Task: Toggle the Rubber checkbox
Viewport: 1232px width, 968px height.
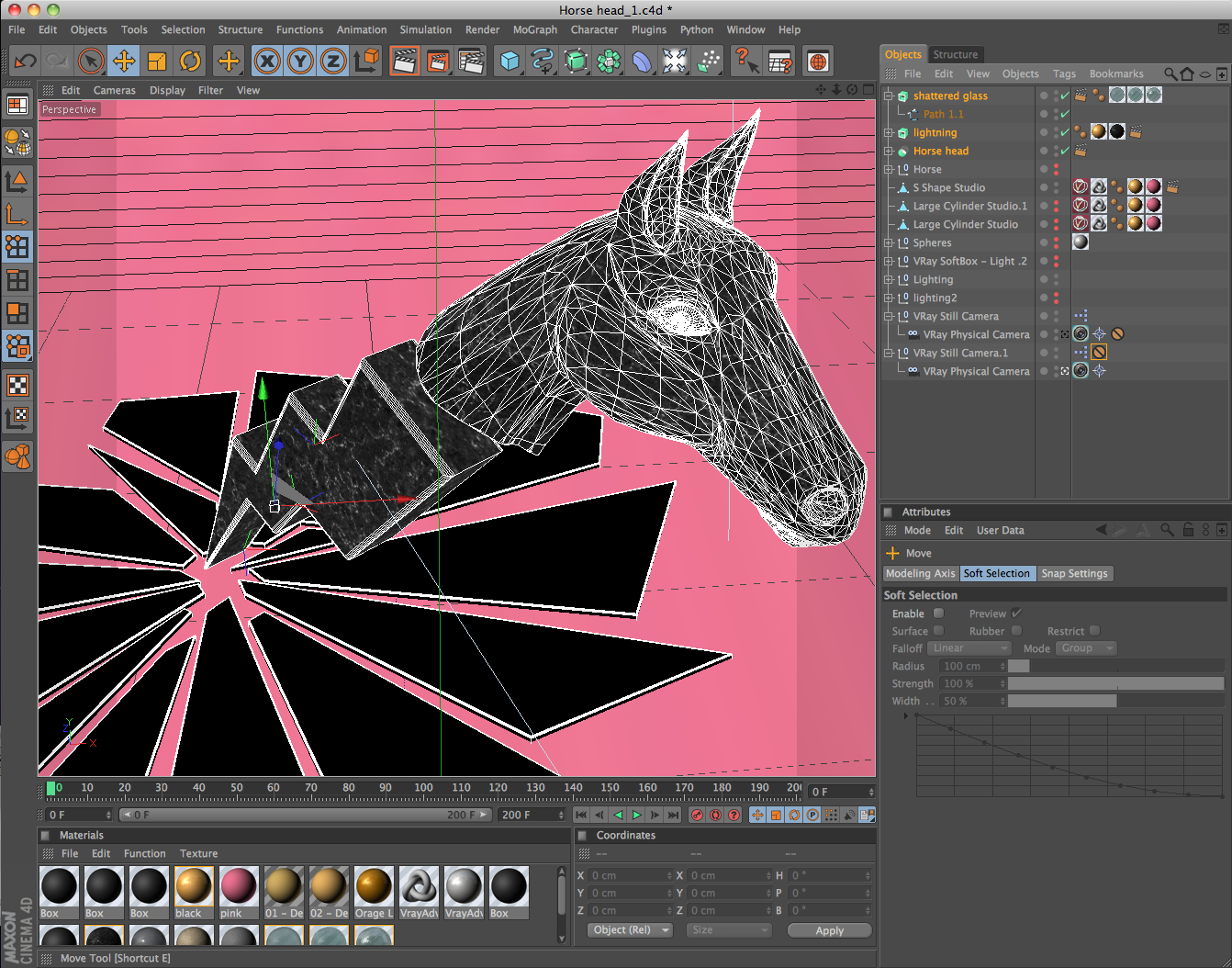Action: (1016, 631)
